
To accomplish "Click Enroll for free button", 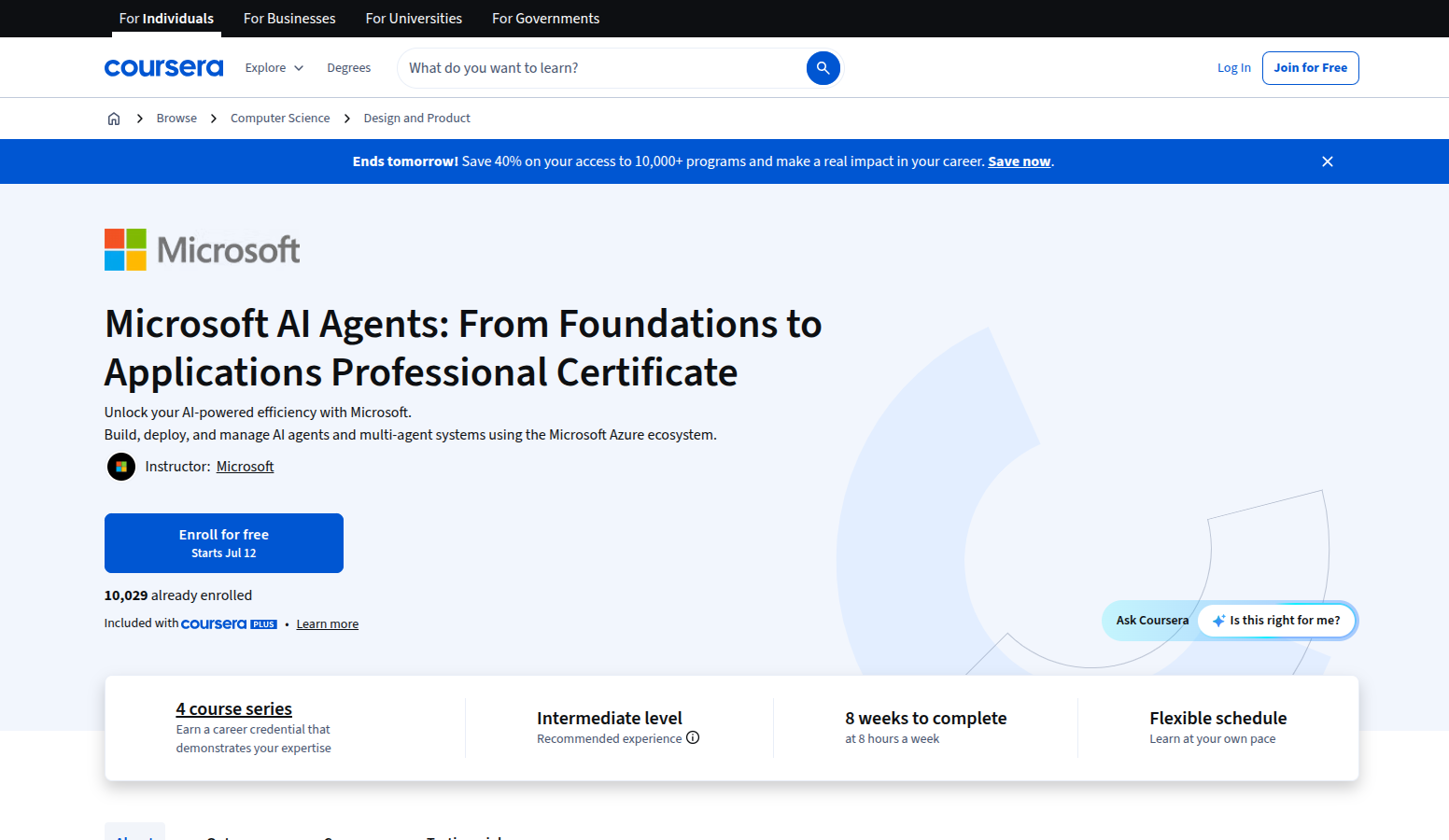I will [x=224, y=543].
